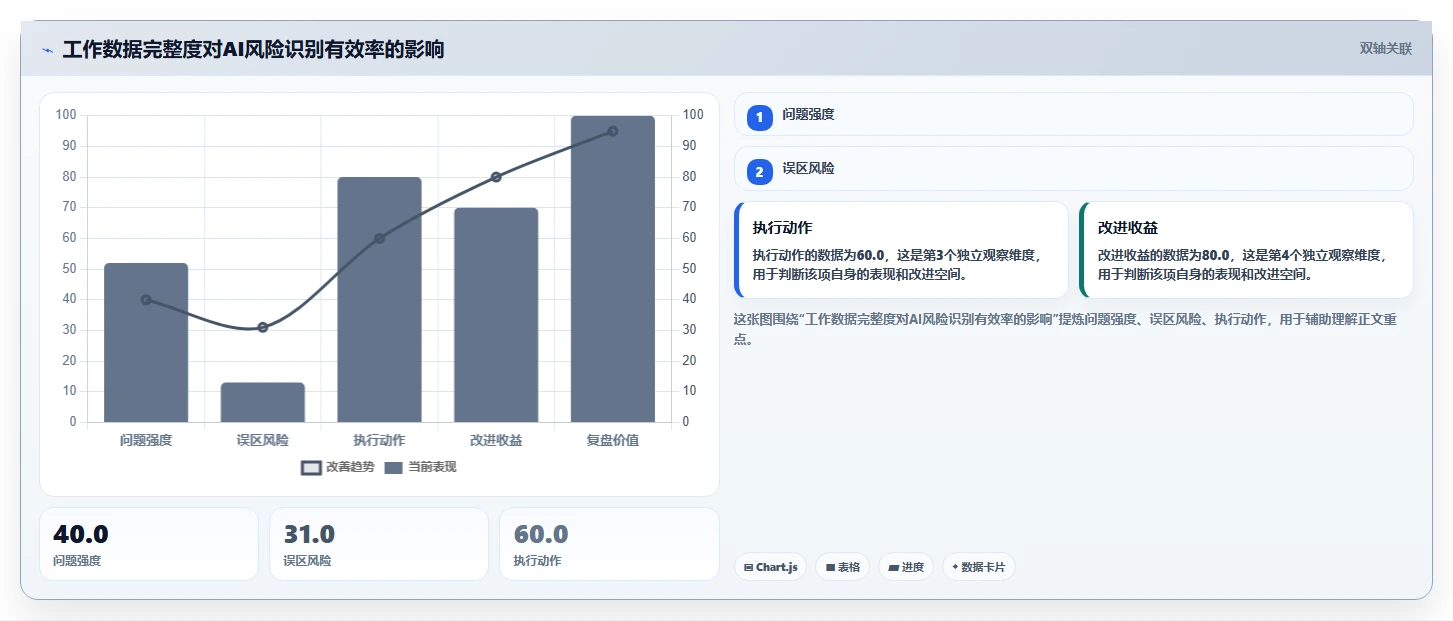Viewport: 1453px width, 621px height.
Task: Click the 改进收益 x-axis label
Action: point(496,440)
